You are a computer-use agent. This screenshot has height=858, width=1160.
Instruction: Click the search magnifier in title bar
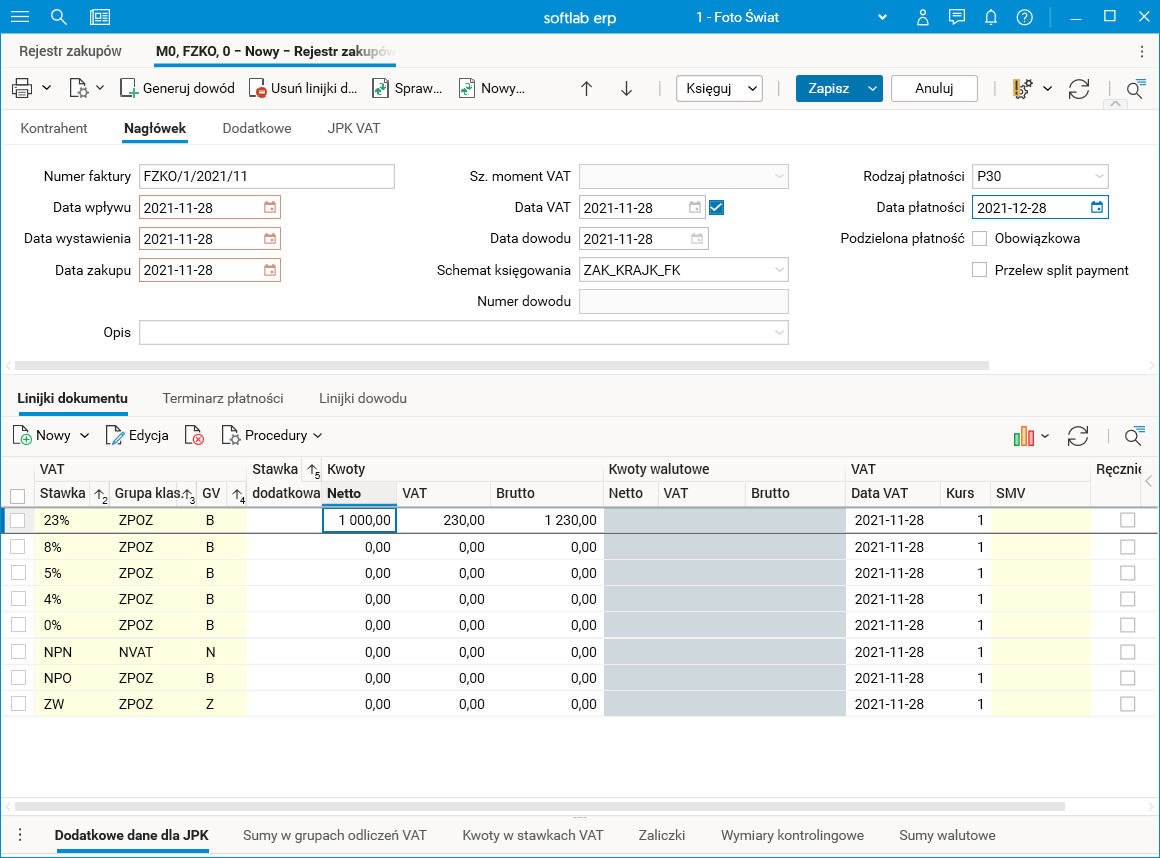pos(59,17)
